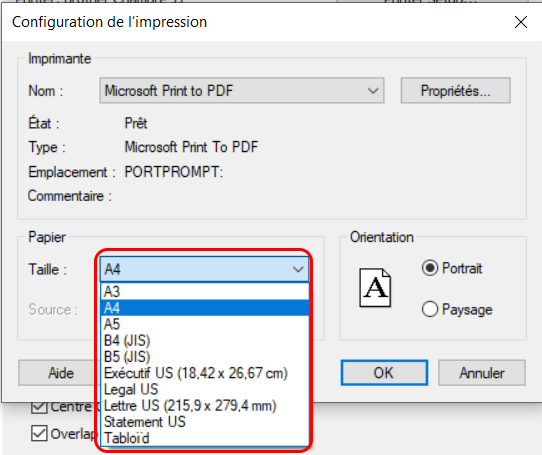Toggle the Centre checkbox

(x=39, y=406)
